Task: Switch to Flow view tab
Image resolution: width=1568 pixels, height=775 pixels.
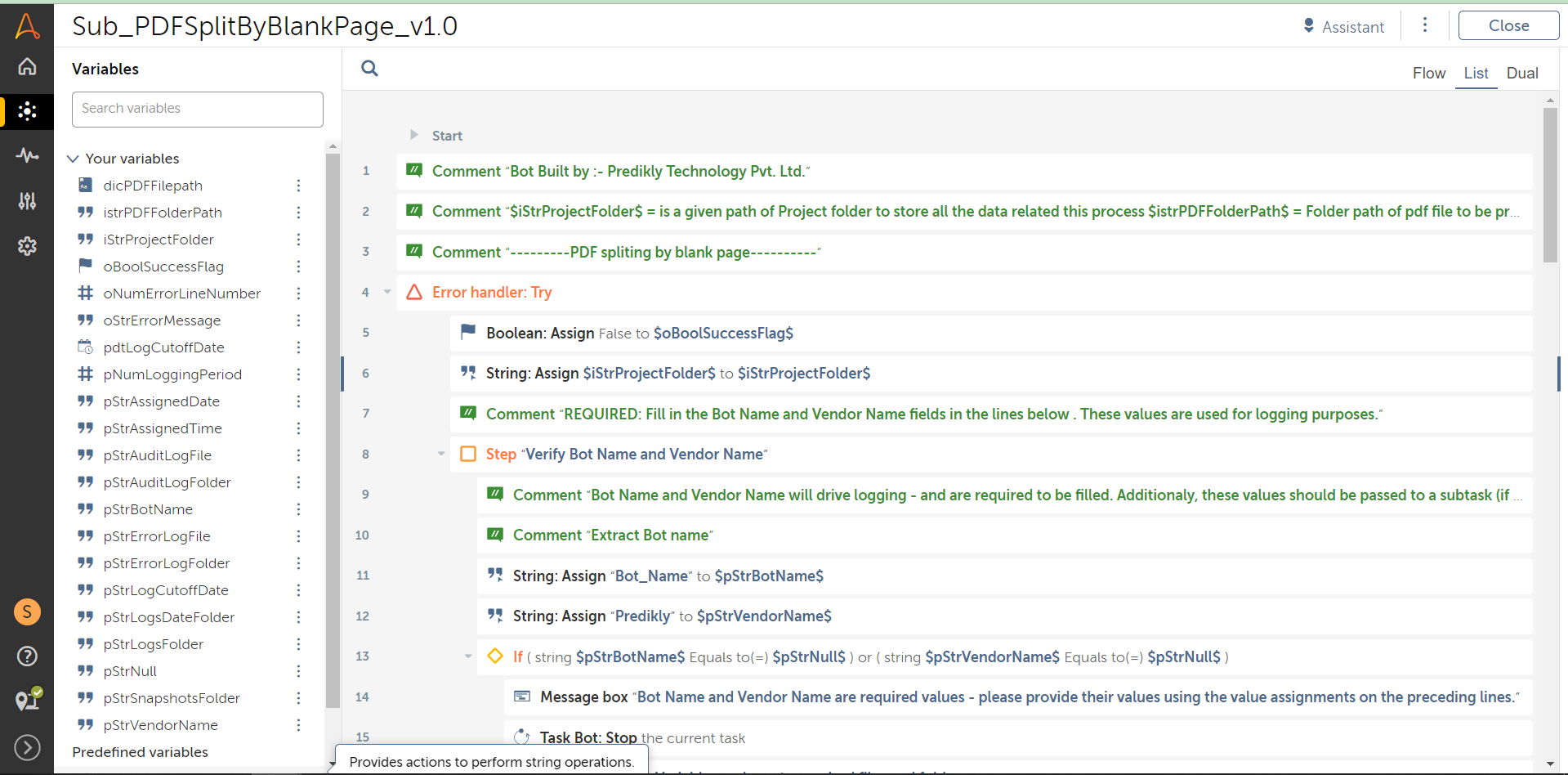Action: [1428, 73]
